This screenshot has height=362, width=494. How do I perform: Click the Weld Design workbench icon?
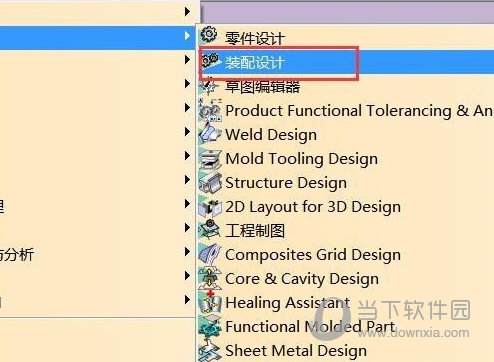point(209,134)
